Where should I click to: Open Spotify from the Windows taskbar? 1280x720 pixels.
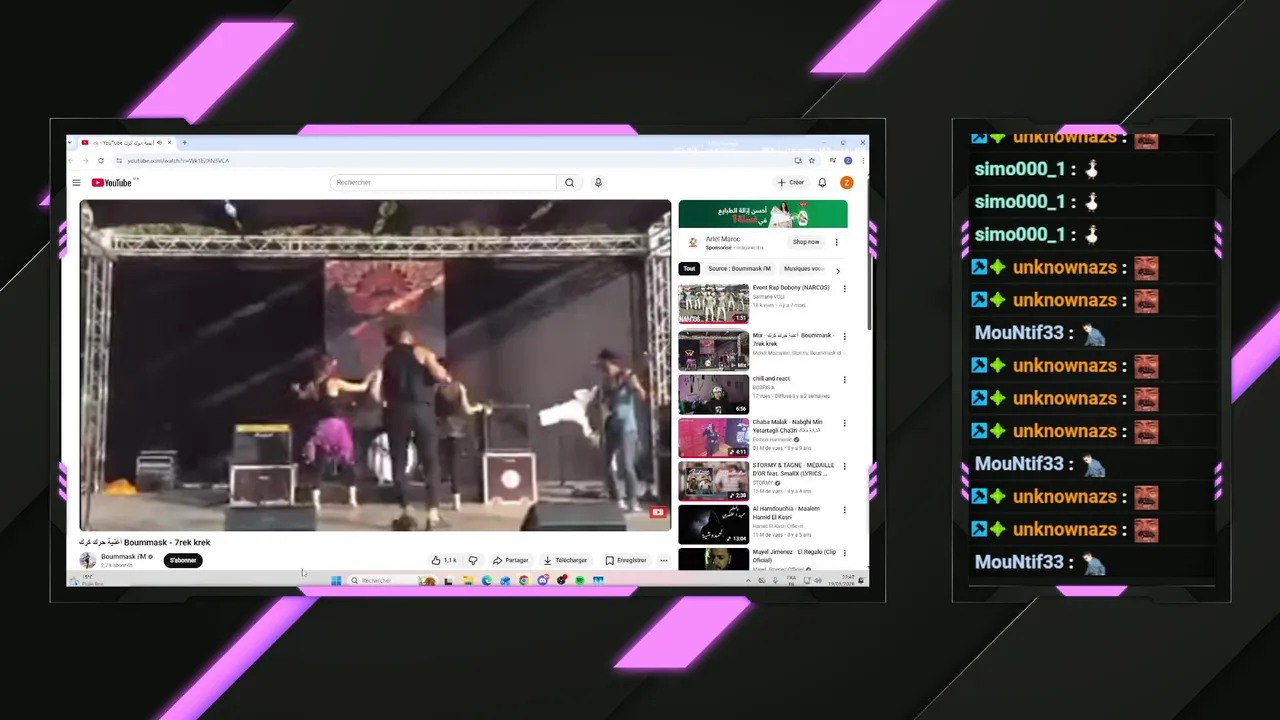click(x=580, y=580)
